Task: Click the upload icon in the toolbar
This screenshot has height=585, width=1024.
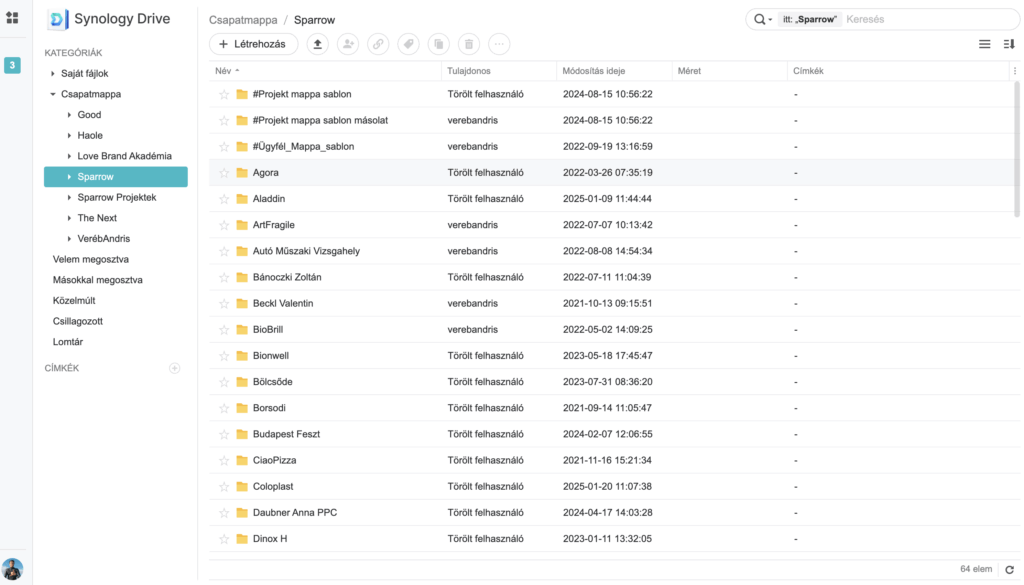Action: (x=318, y=44)
